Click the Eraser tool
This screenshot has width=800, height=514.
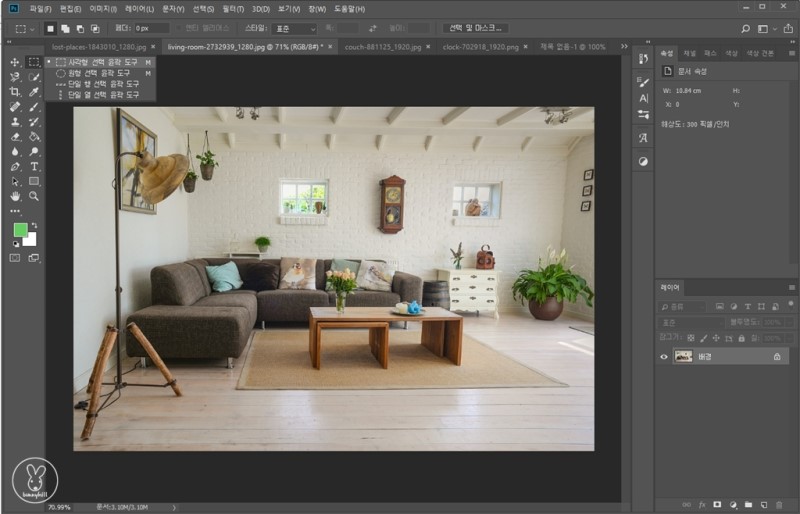click(14, 136)
